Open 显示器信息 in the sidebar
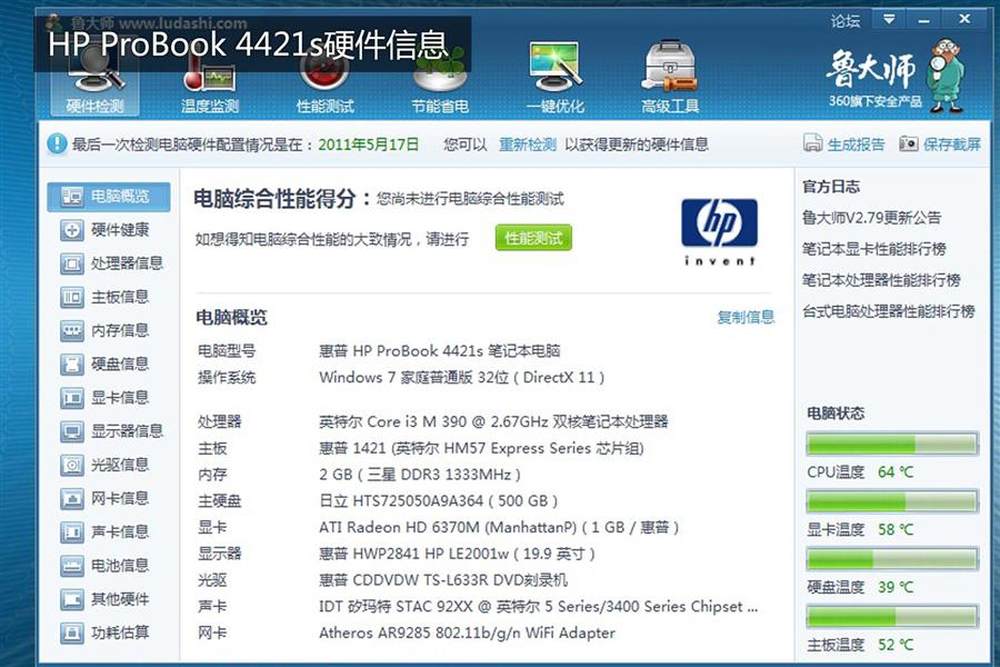 coord(112,431)
